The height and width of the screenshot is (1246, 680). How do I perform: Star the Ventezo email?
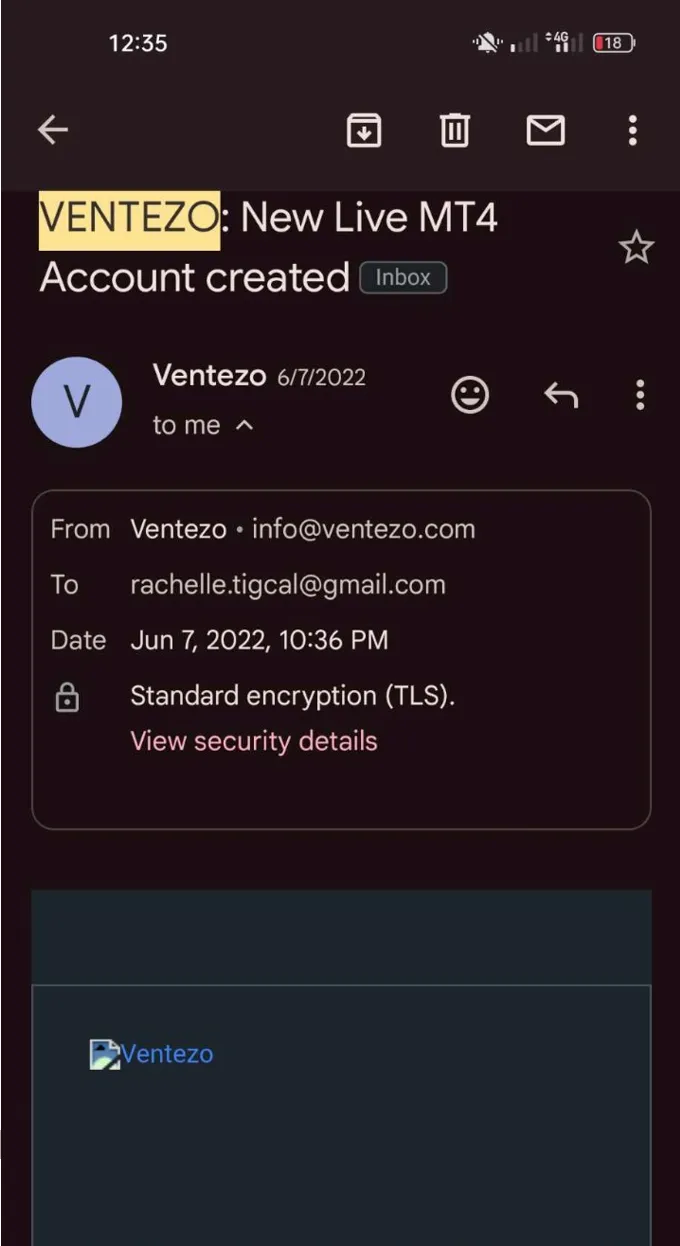coord(636,247)
